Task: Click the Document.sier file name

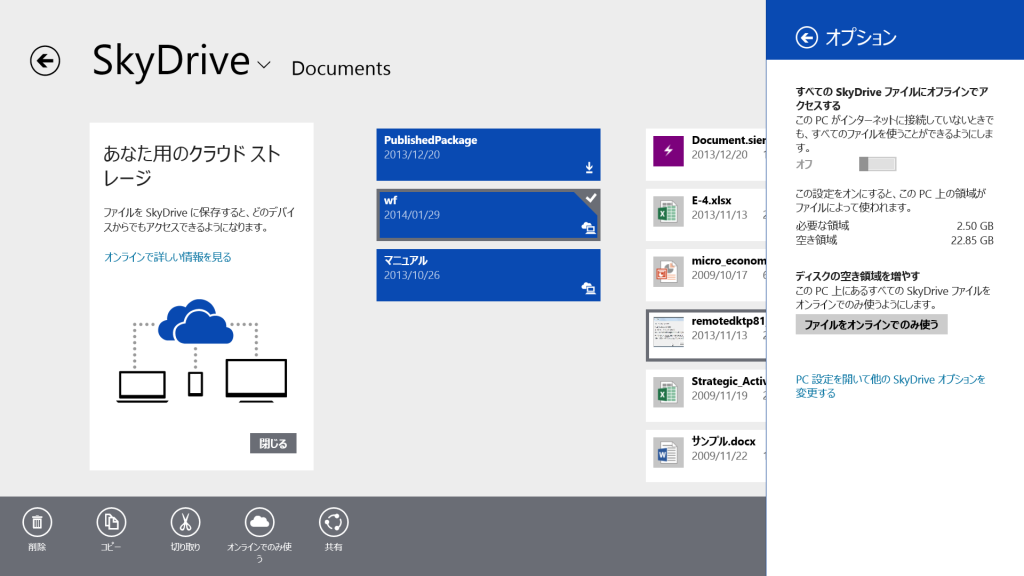Action: (x=728, y=140)
